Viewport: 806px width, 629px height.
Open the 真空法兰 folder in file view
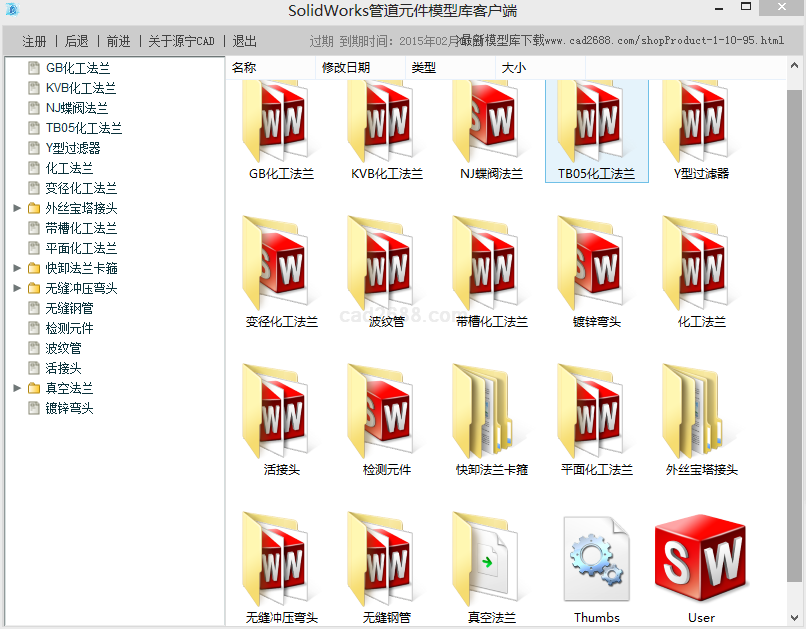491,560
